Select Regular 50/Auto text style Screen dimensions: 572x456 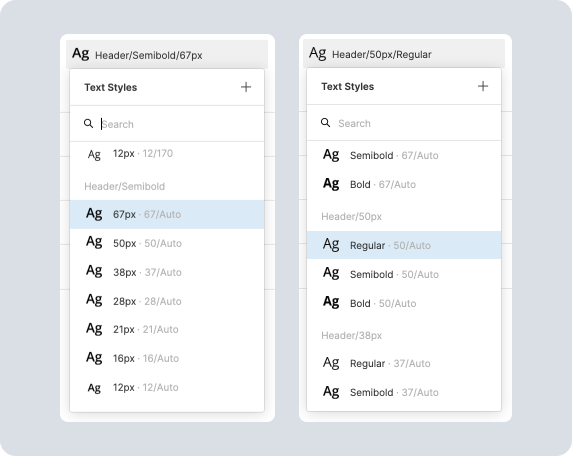(x=404, y=245)
